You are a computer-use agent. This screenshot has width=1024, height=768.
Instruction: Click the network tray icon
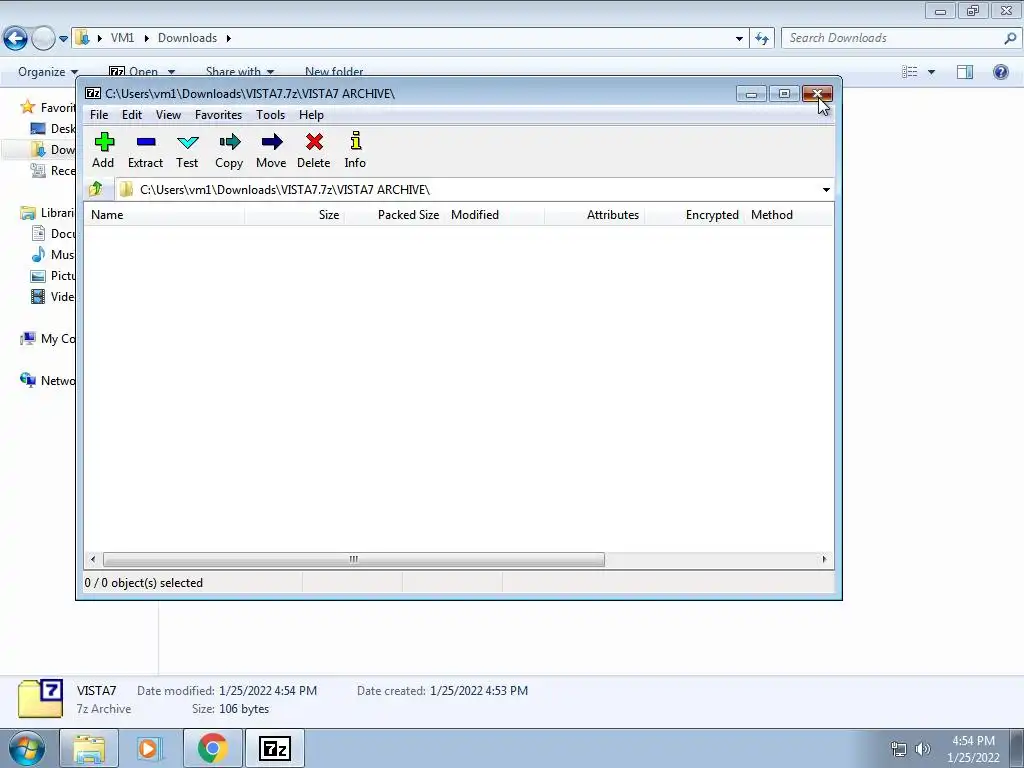coord(899,749)
